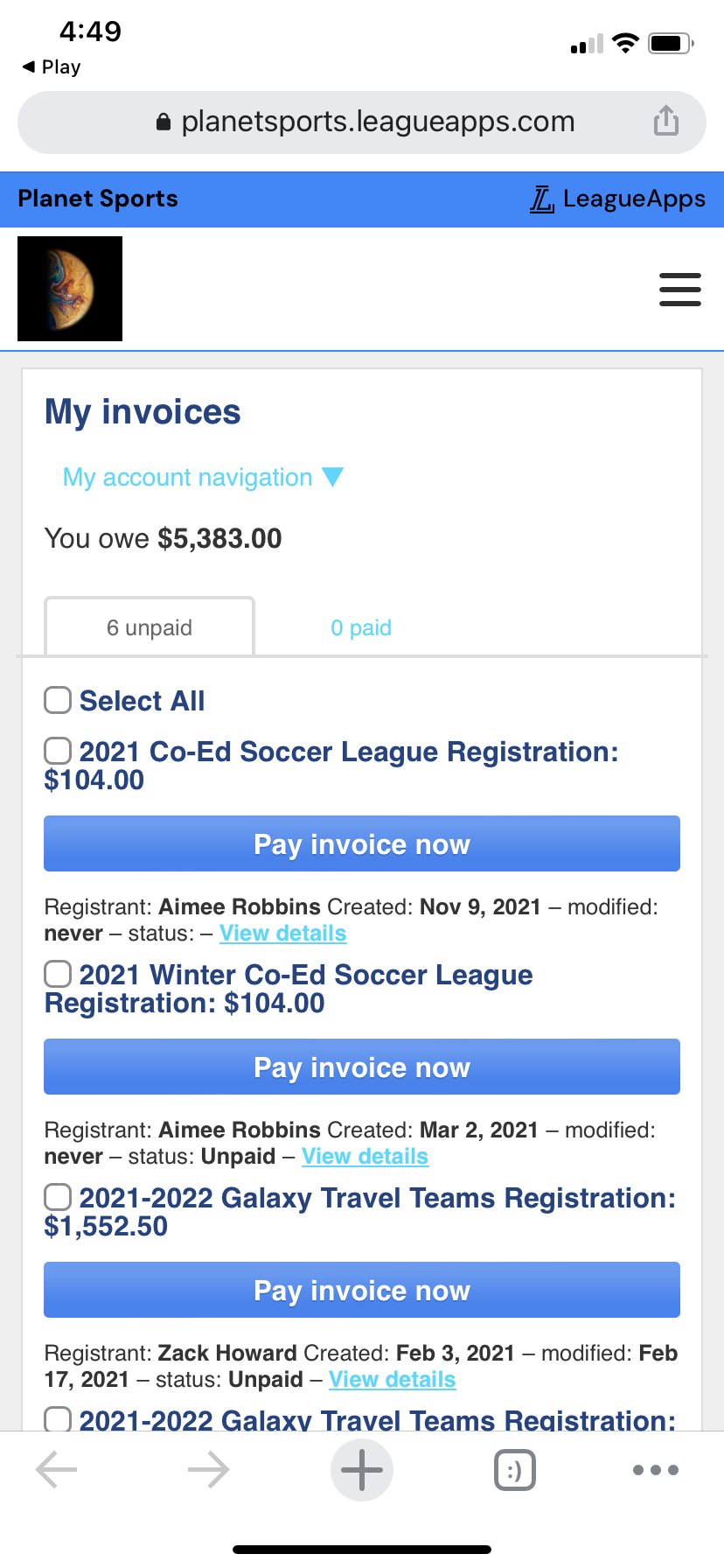Open the hamburger menu icon

tap(679, 290)
